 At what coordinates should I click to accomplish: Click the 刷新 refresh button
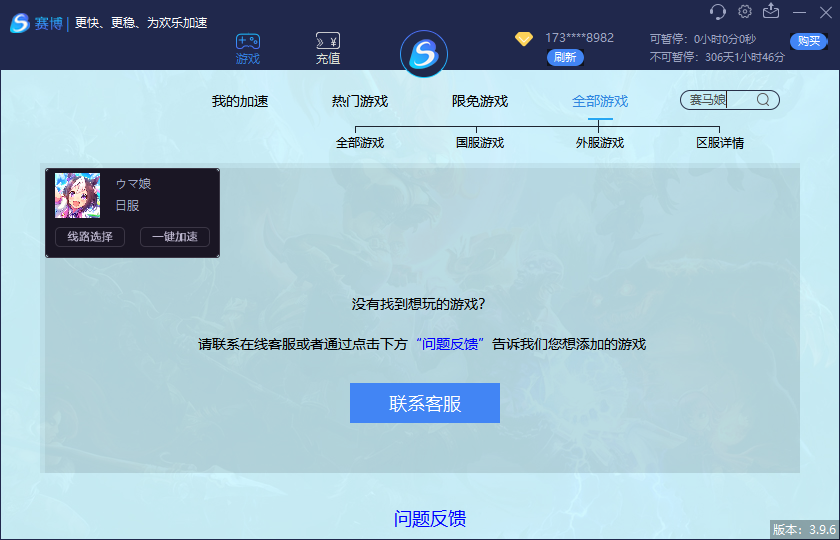[565, 57]
